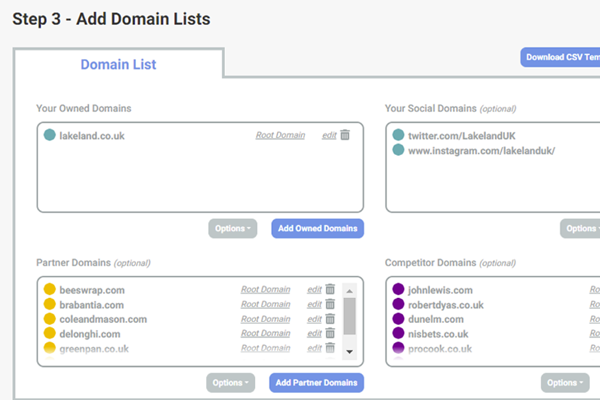Image resolution: width=600 pixels, height=400 pixels.
Task: Change Root Domain type for beeswrap.com
Action: tap(266, 289)
